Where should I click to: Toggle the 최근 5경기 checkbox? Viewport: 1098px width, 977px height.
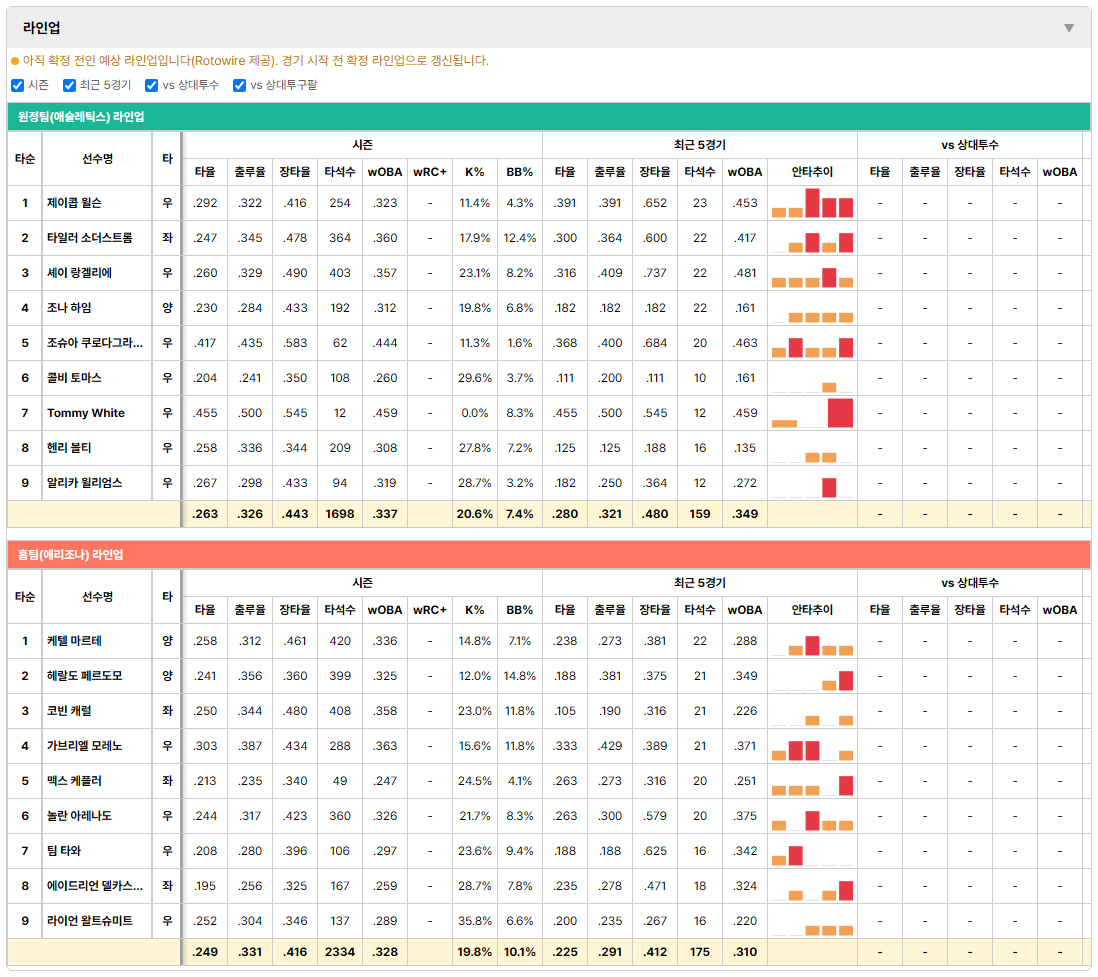tap(69, 85)
